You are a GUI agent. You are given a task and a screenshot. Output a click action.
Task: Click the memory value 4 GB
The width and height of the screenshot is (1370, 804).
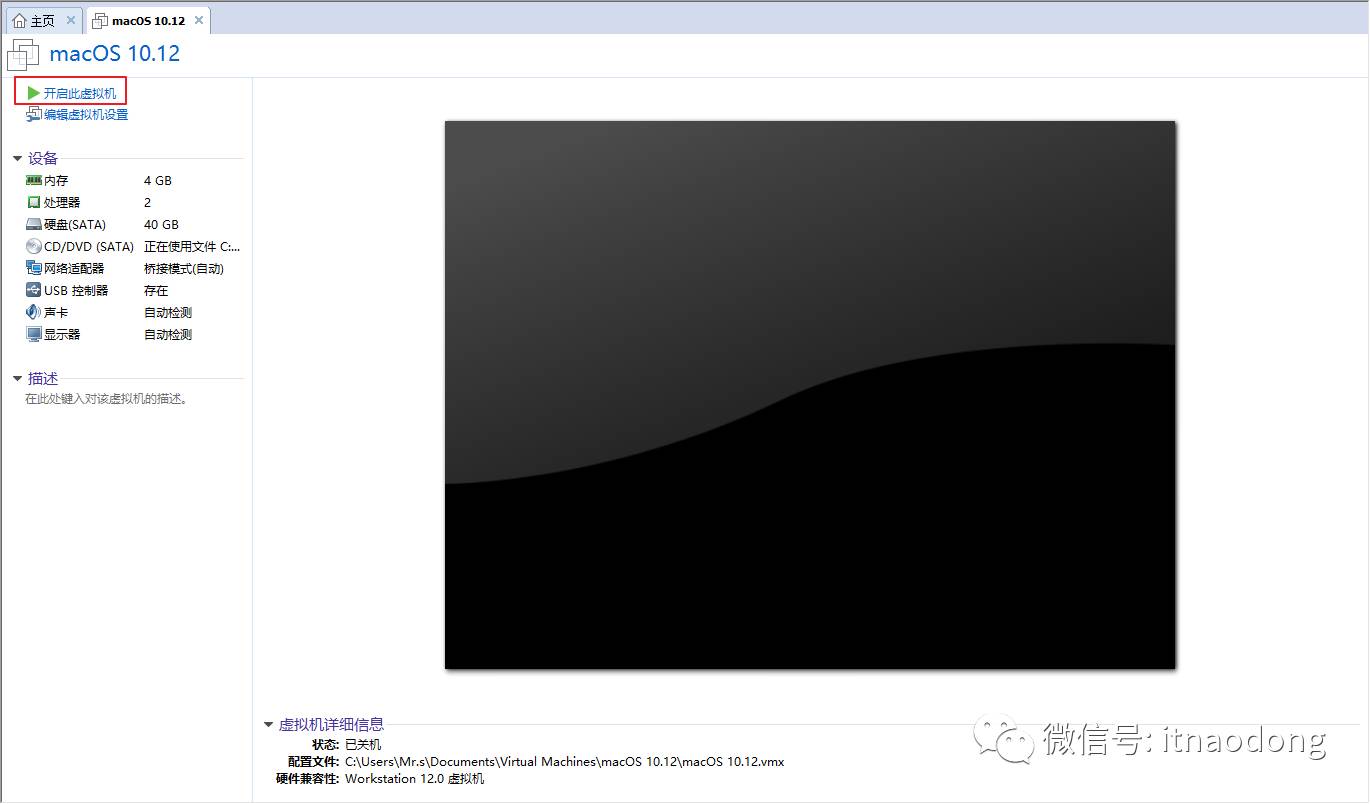point(158,181)
